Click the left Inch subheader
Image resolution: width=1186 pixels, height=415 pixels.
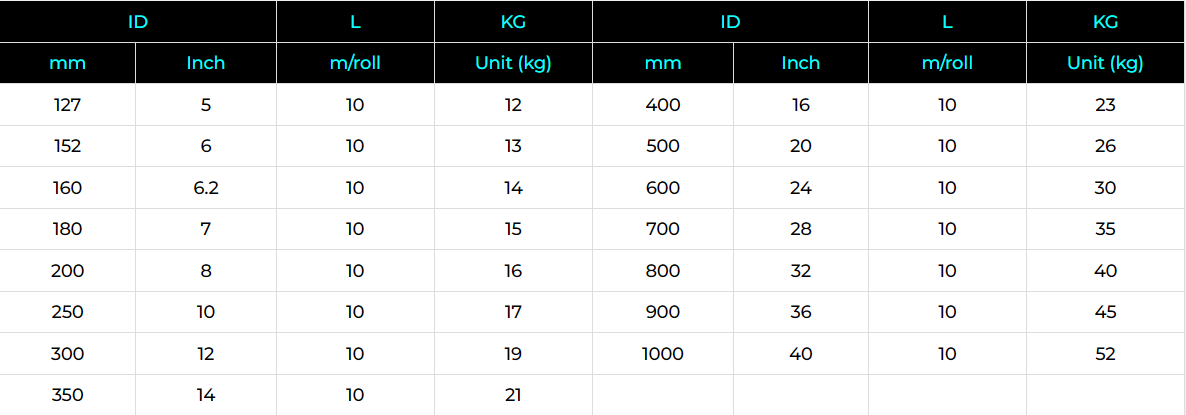[x=206, y=63]
